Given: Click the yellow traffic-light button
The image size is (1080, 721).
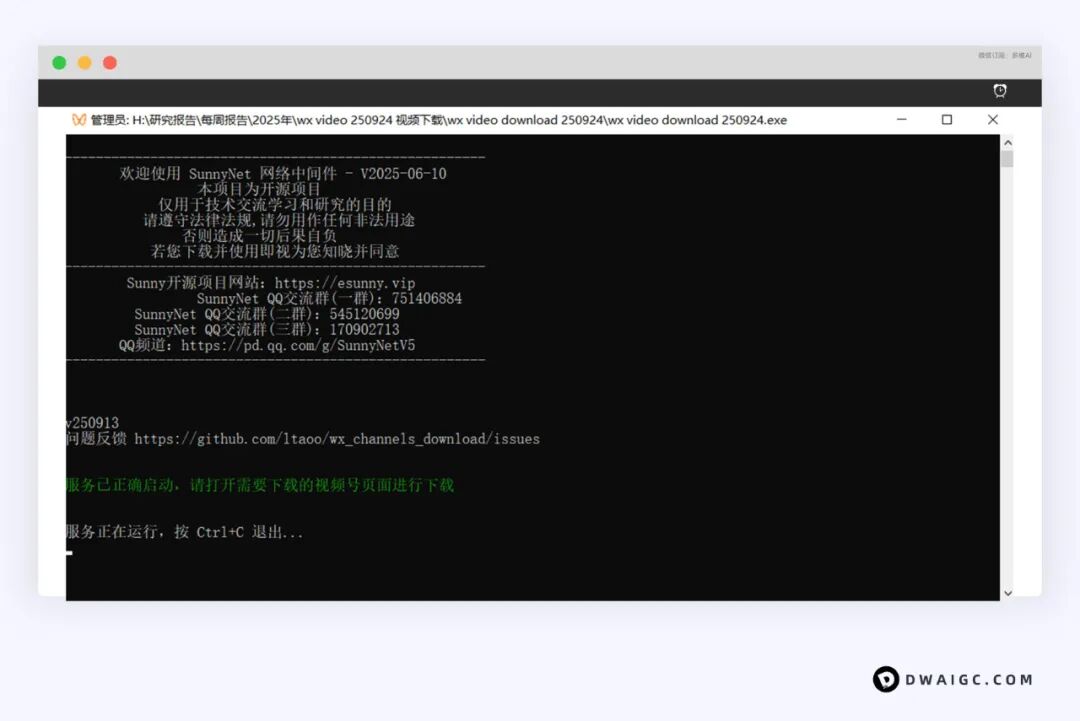Looking at the screenshot, I should [x=85, y=63].
